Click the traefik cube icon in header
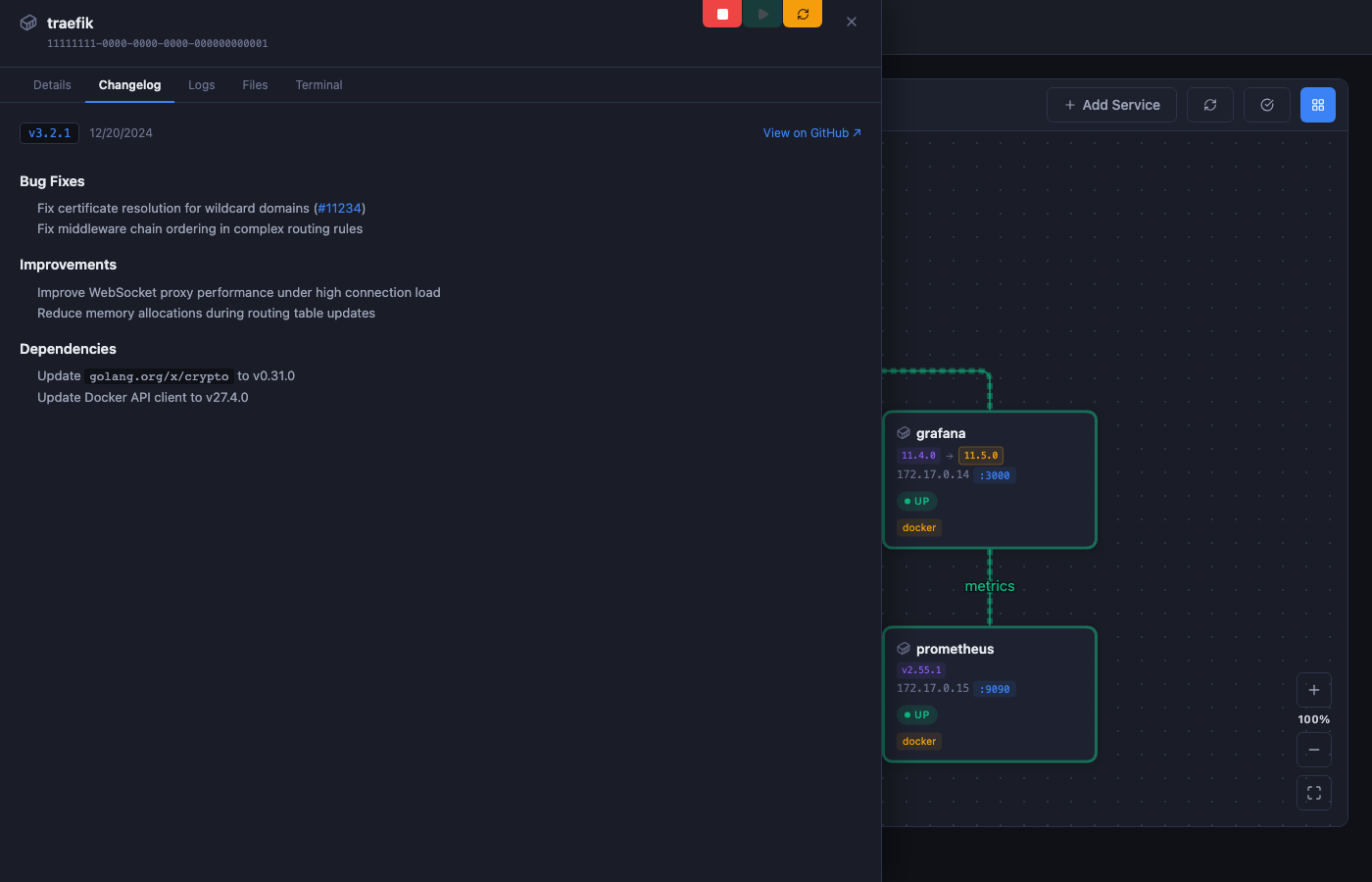The width and height of the screenshot is (1372, 882). tap(28, 23)
